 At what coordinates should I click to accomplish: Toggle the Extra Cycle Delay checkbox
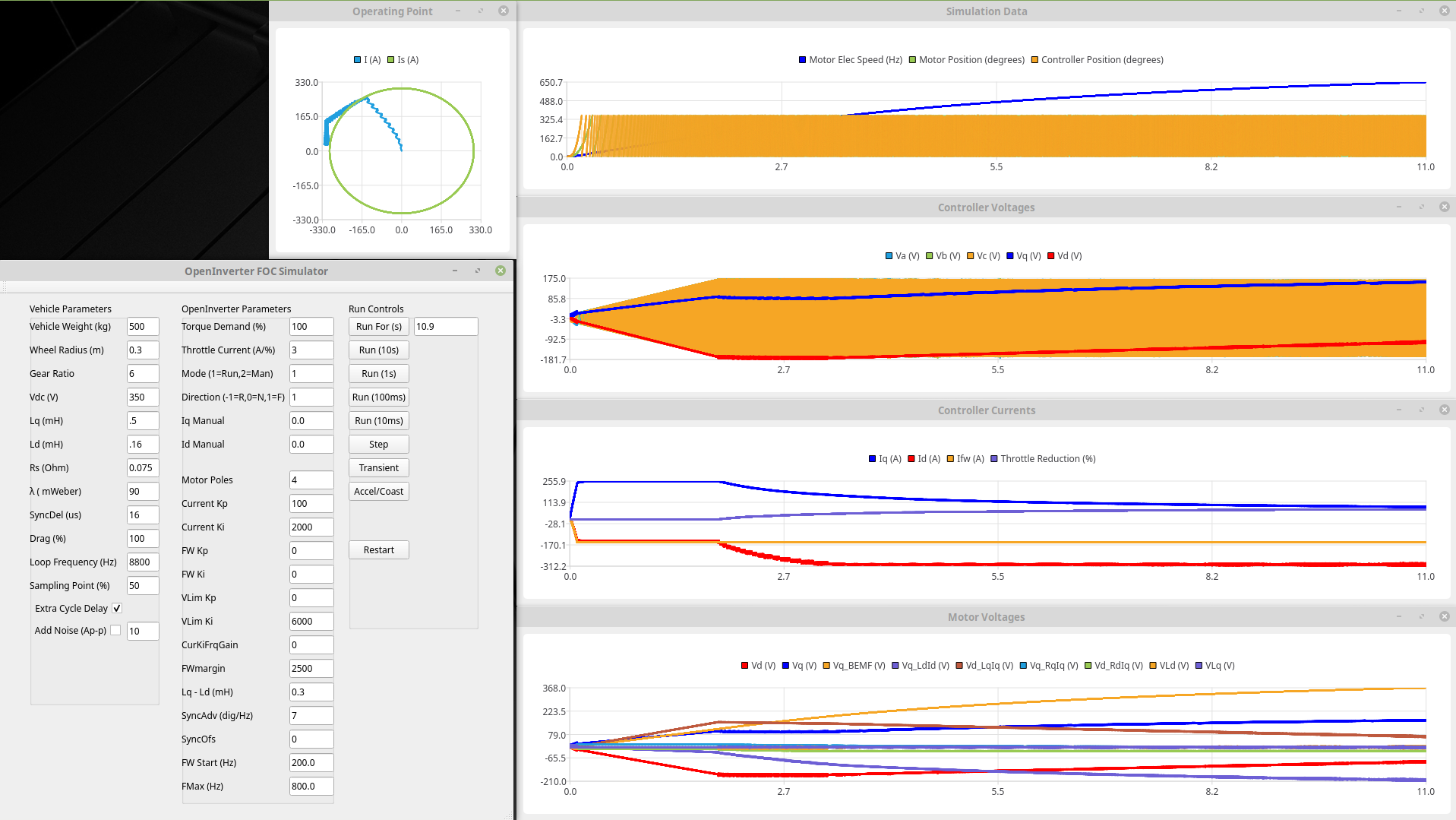tap(117, 608)
